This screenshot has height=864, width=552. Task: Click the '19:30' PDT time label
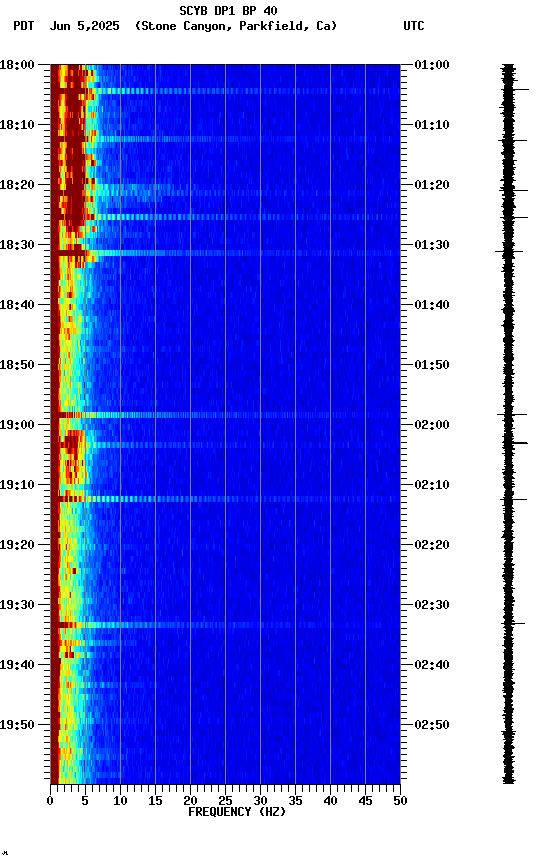17,605
